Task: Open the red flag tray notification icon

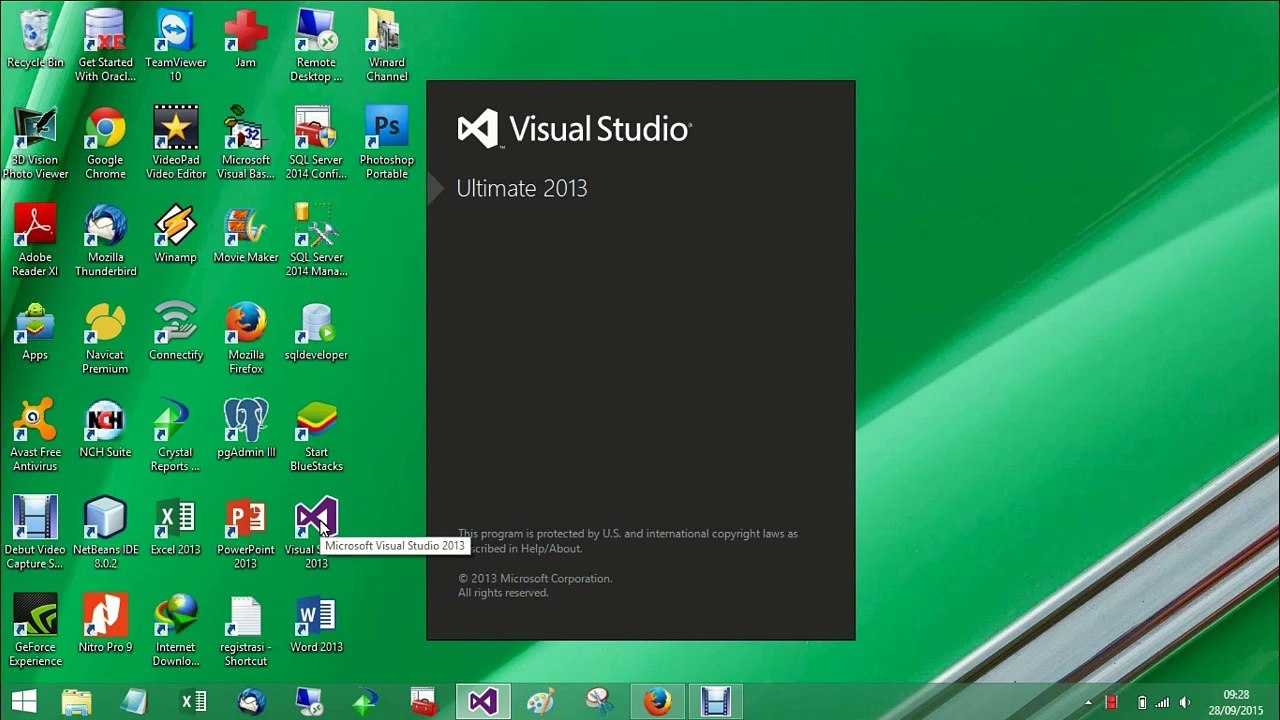Action: click(x=1111, y=703)
